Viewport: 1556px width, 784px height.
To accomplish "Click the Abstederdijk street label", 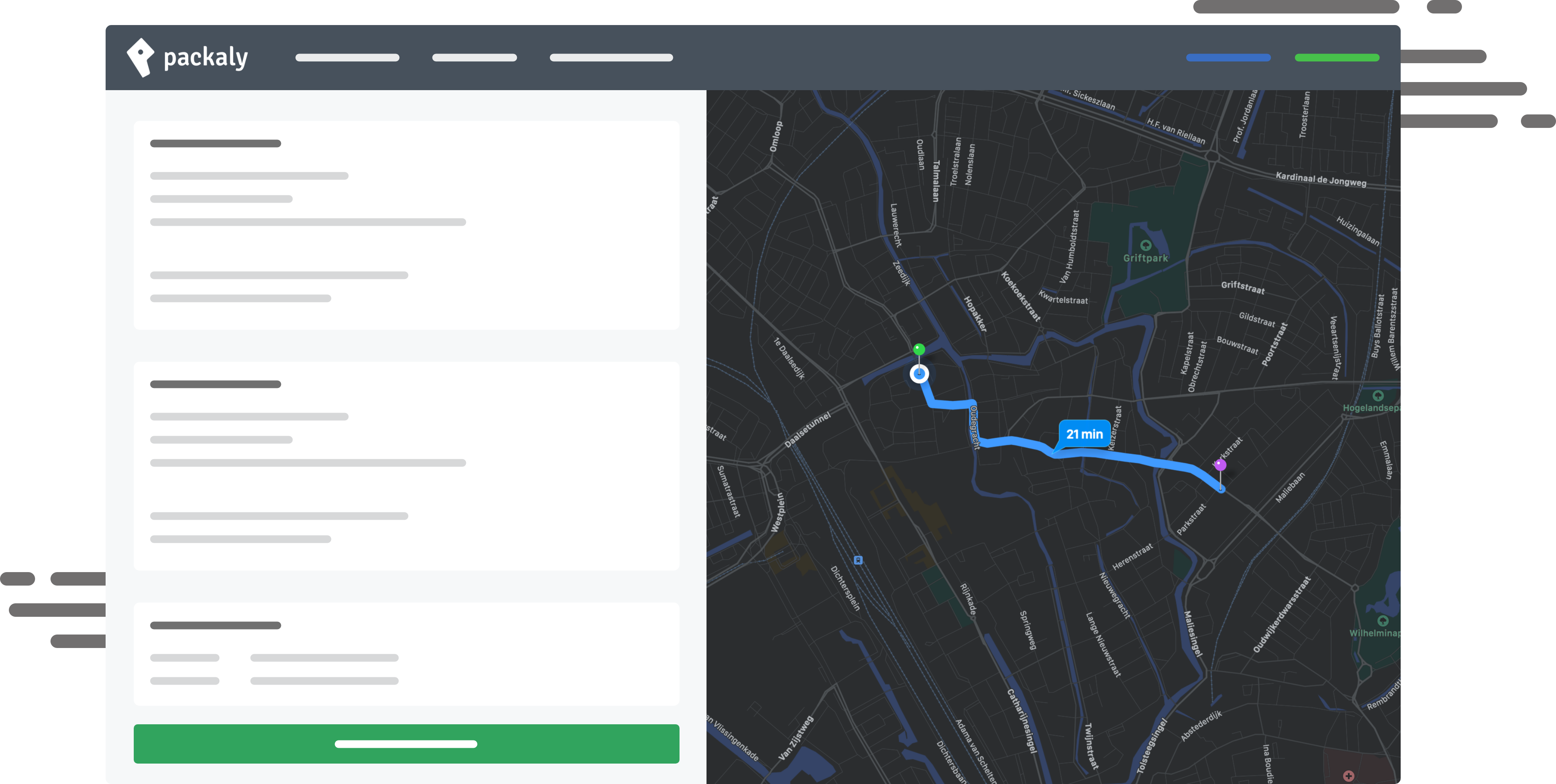I will point(1201,725).
